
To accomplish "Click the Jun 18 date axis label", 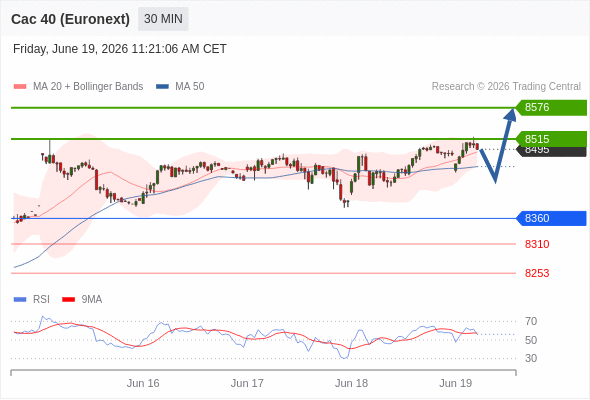I will tap(351, 383).
